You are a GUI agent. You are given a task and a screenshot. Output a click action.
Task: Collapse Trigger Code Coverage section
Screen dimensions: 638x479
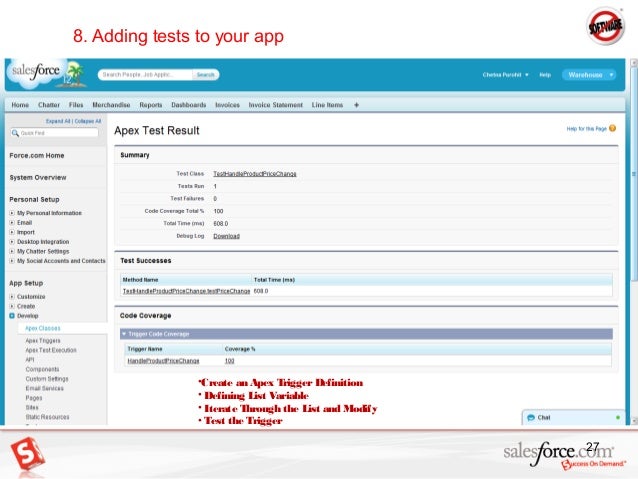[x=124, y=334]
